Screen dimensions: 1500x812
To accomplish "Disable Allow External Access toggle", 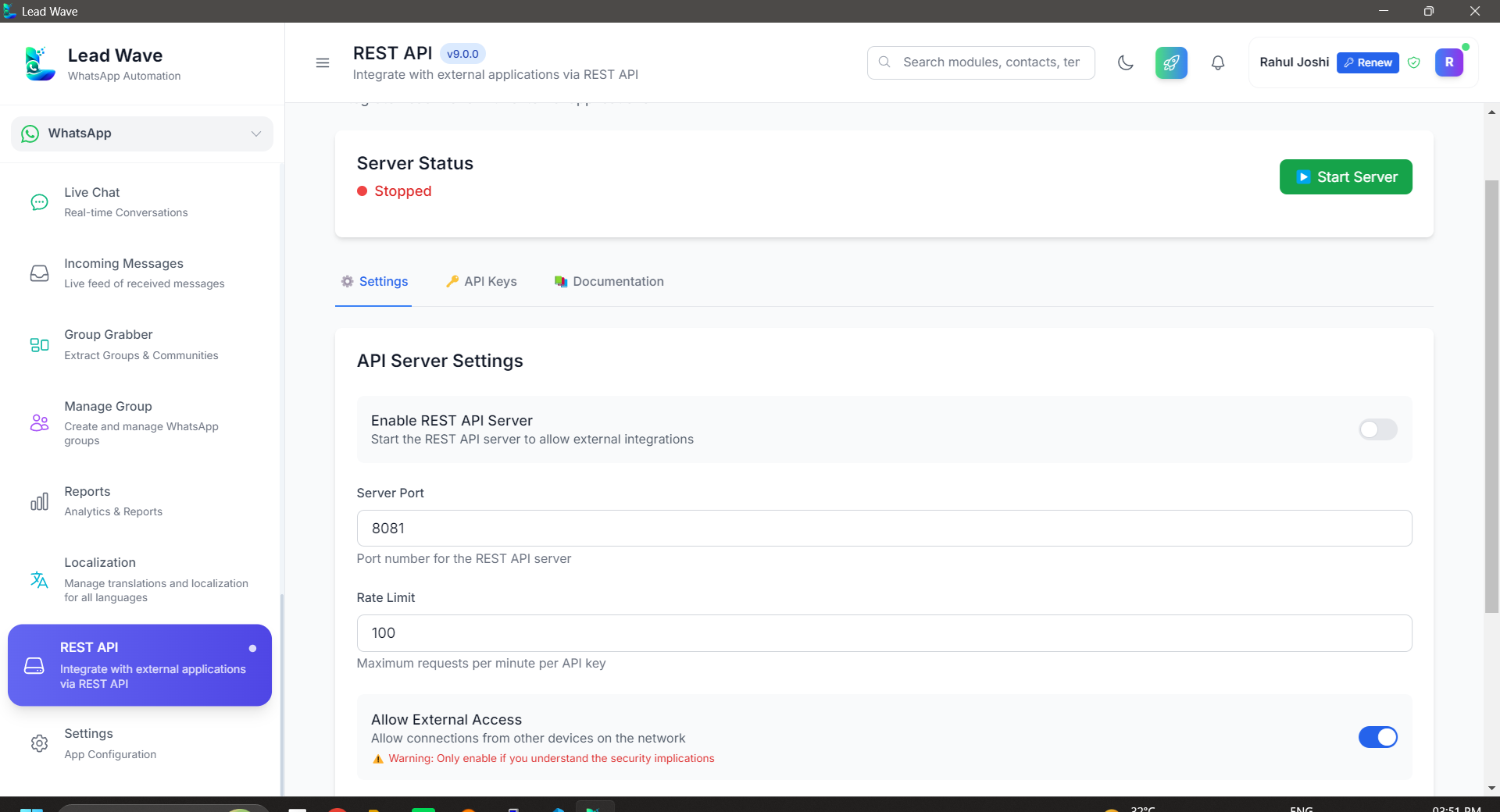I will 1377,737.
